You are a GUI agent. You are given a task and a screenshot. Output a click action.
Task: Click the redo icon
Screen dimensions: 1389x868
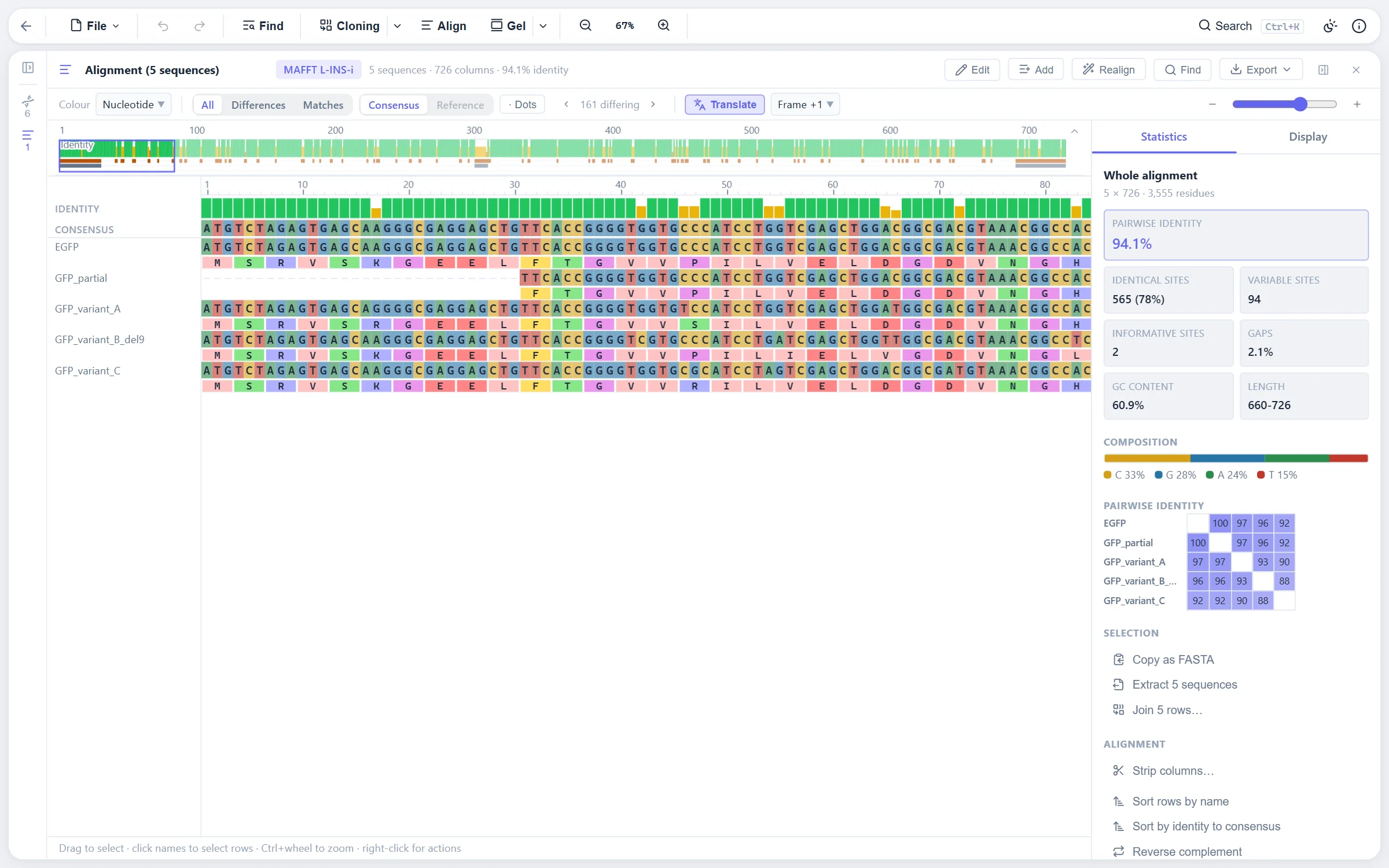(200, 25)
